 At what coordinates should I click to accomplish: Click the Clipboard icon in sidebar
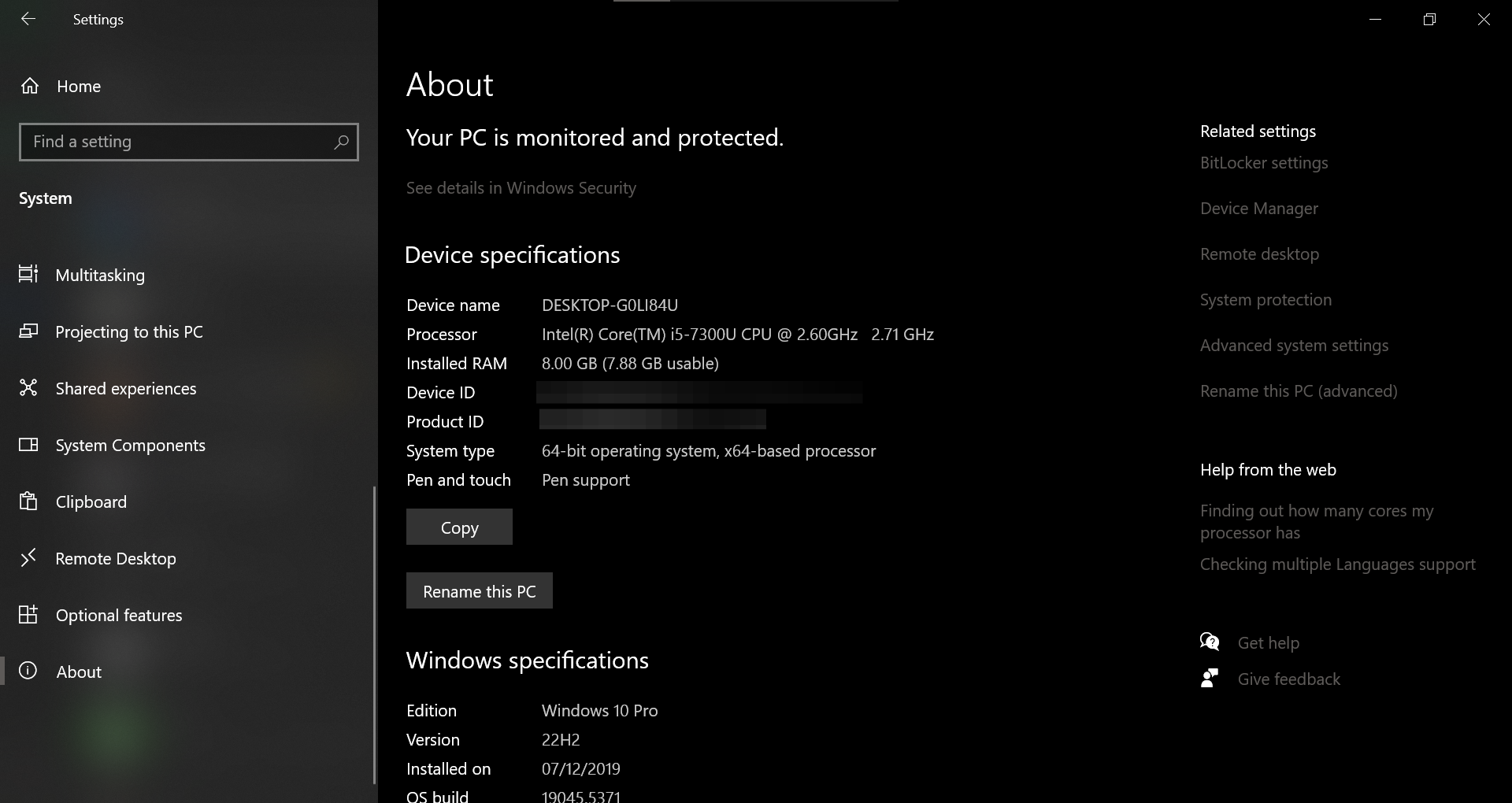28,501
